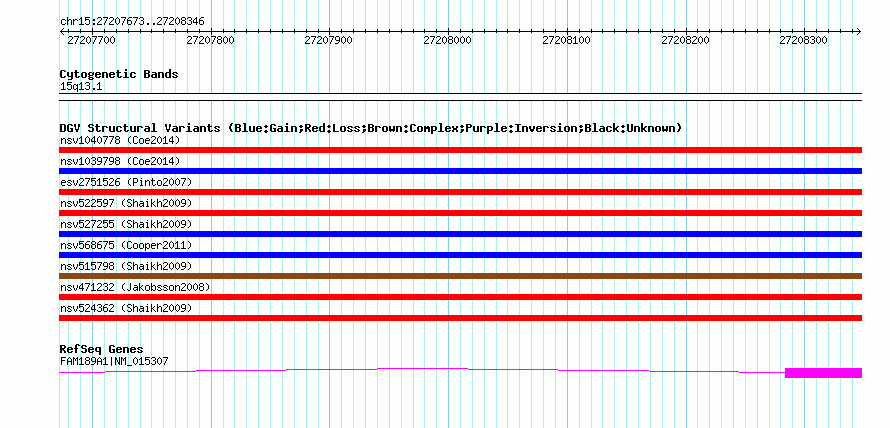Open variant esv2751526 (Pinto2007) label
The height and width of the screenshot is (428, 890).
[x=126, y=182]
